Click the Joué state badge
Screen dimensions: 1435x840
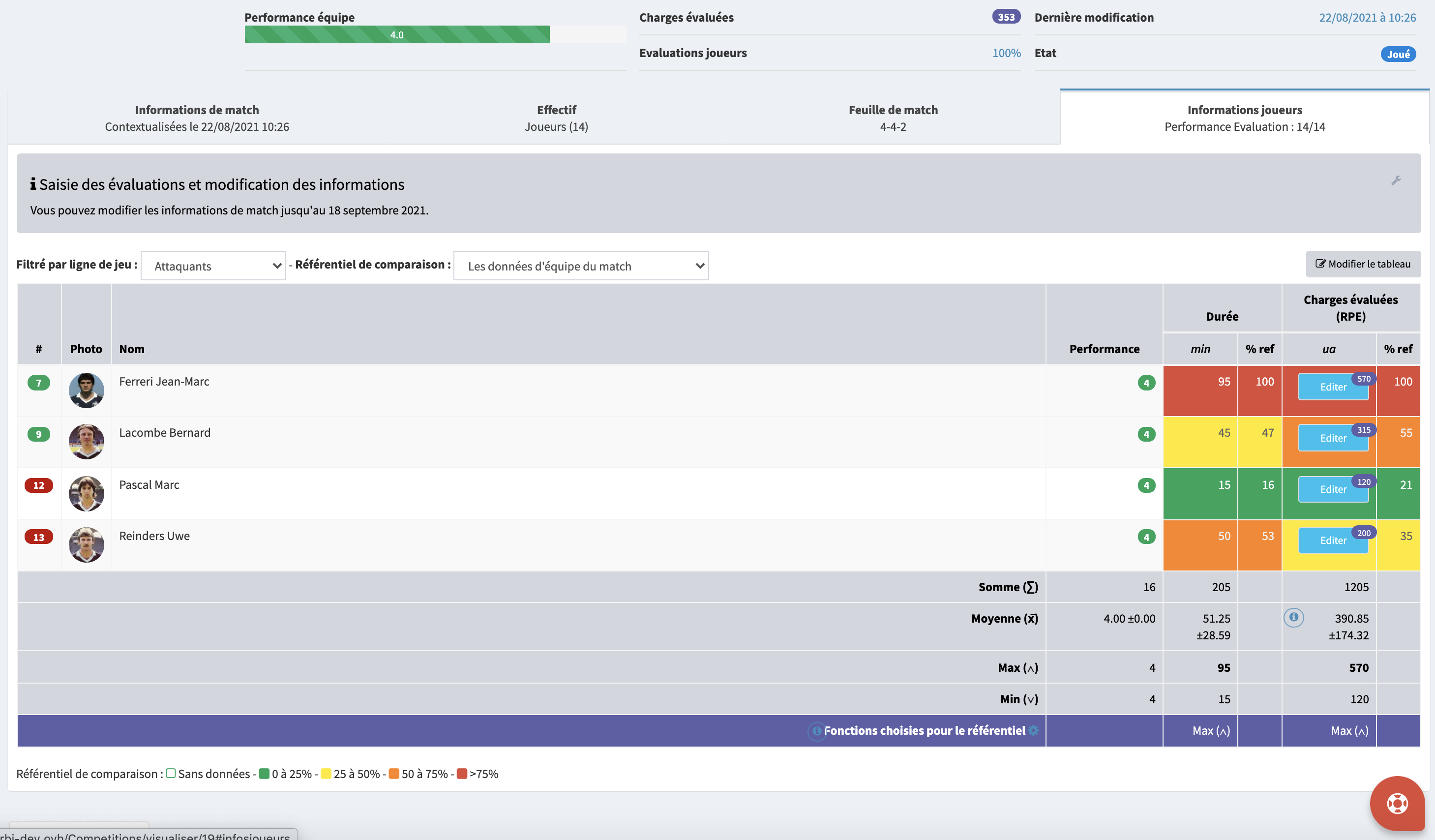[x=1398, y=54]
